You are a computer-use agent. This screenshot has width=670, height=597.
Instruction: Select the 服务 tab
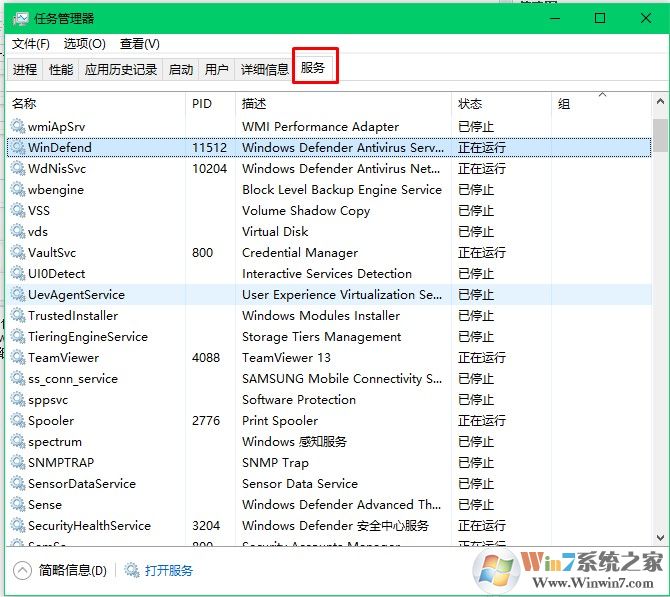point(315,67)
